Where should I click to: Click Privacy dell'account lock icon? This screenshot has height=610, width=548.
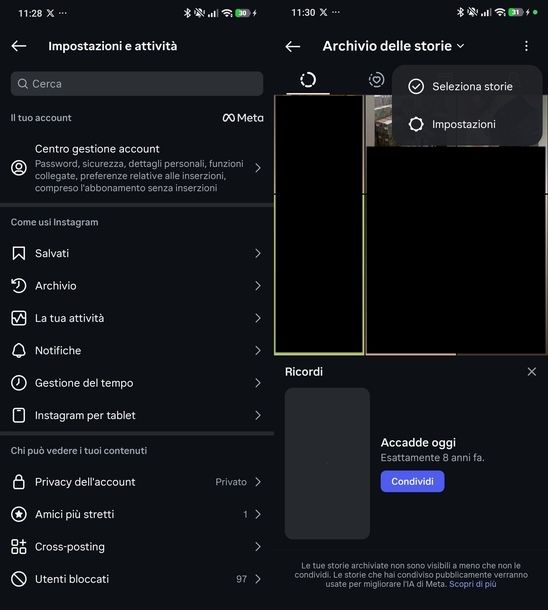(19, 482)
